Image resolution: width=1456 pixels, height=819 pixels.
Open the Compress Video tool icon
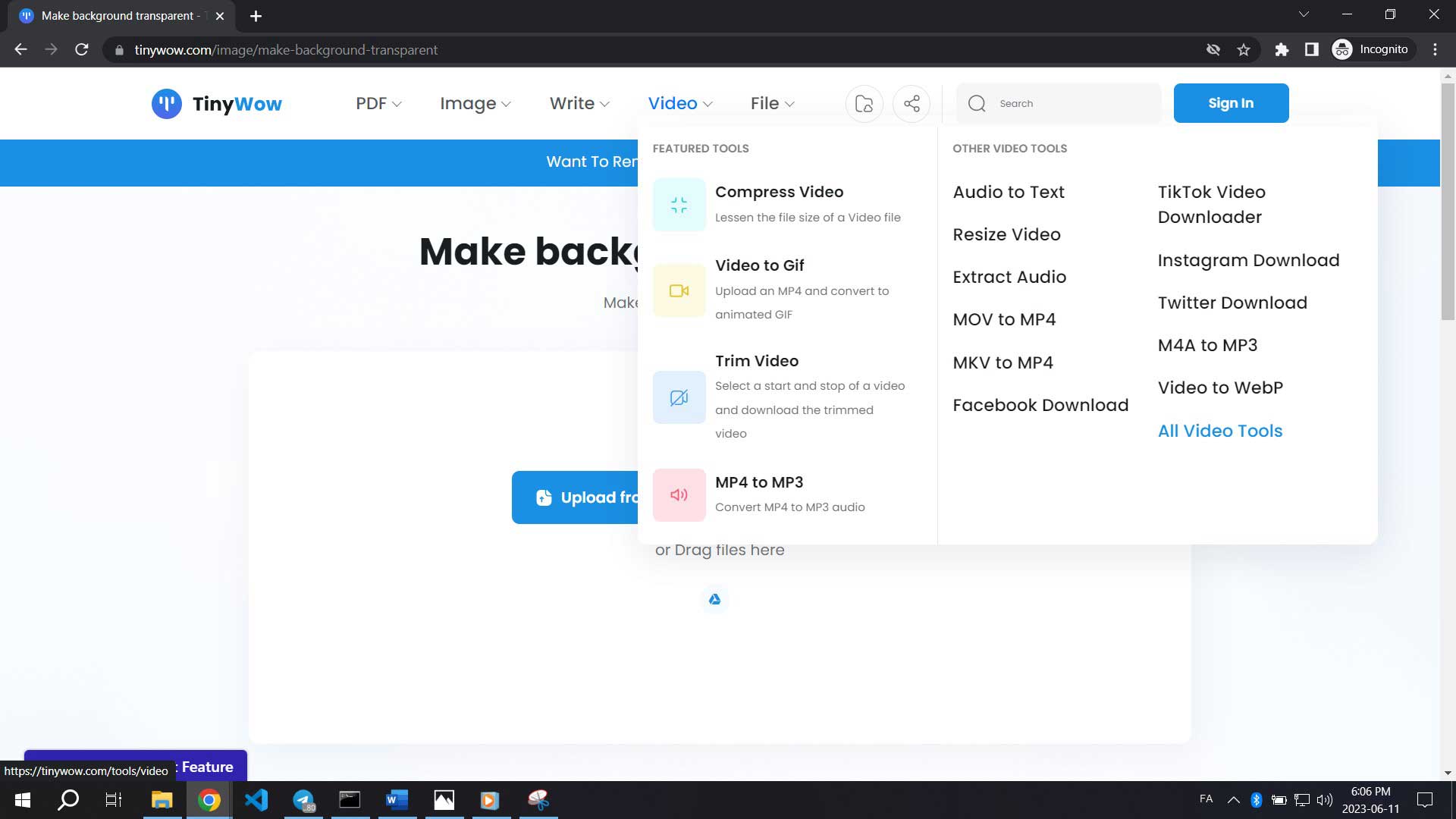tap(679, 205)
